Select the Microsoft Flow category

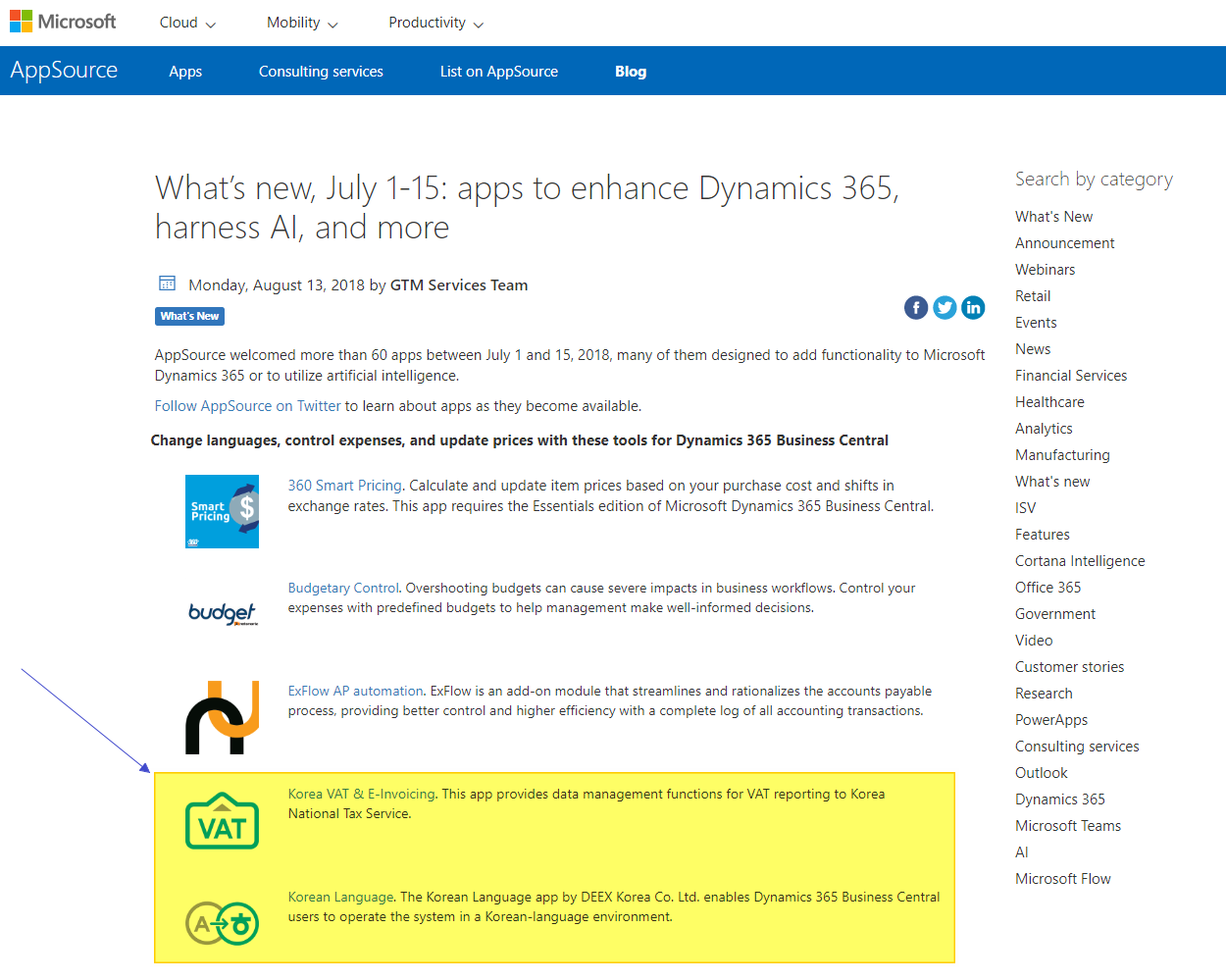click(1063, 879)
